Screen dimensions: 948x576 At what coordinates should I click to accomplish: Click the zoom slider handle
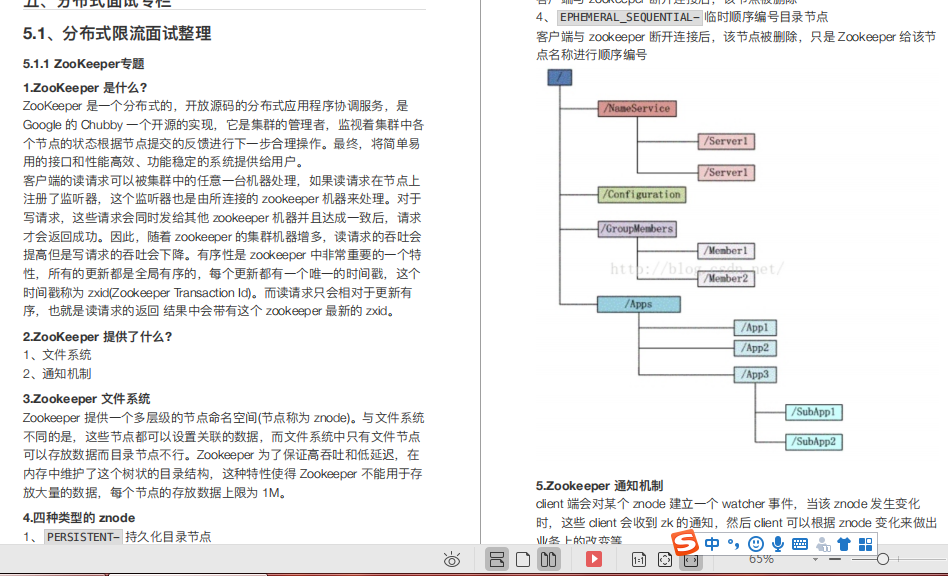click(883, 559)
